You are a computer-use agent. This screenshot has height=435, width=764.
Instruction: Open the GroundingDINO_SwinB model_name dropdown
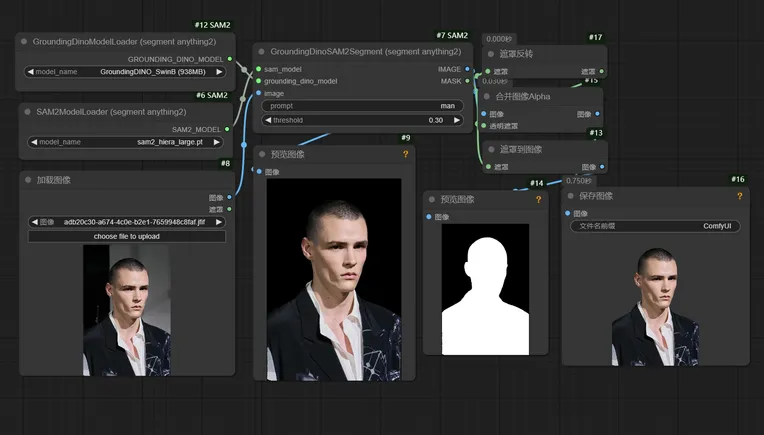click(x=127, y=72)
